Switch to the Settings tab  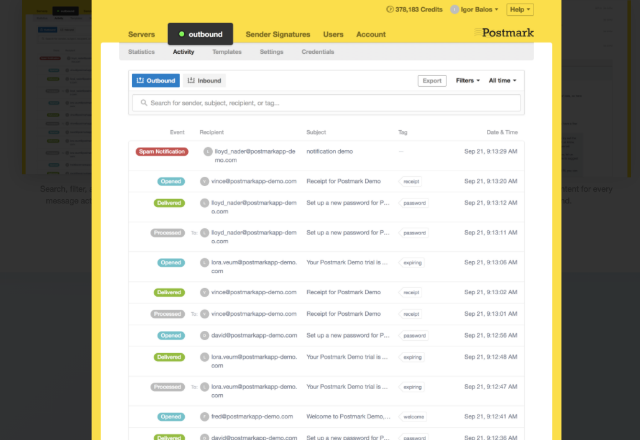tap(271, 52)
